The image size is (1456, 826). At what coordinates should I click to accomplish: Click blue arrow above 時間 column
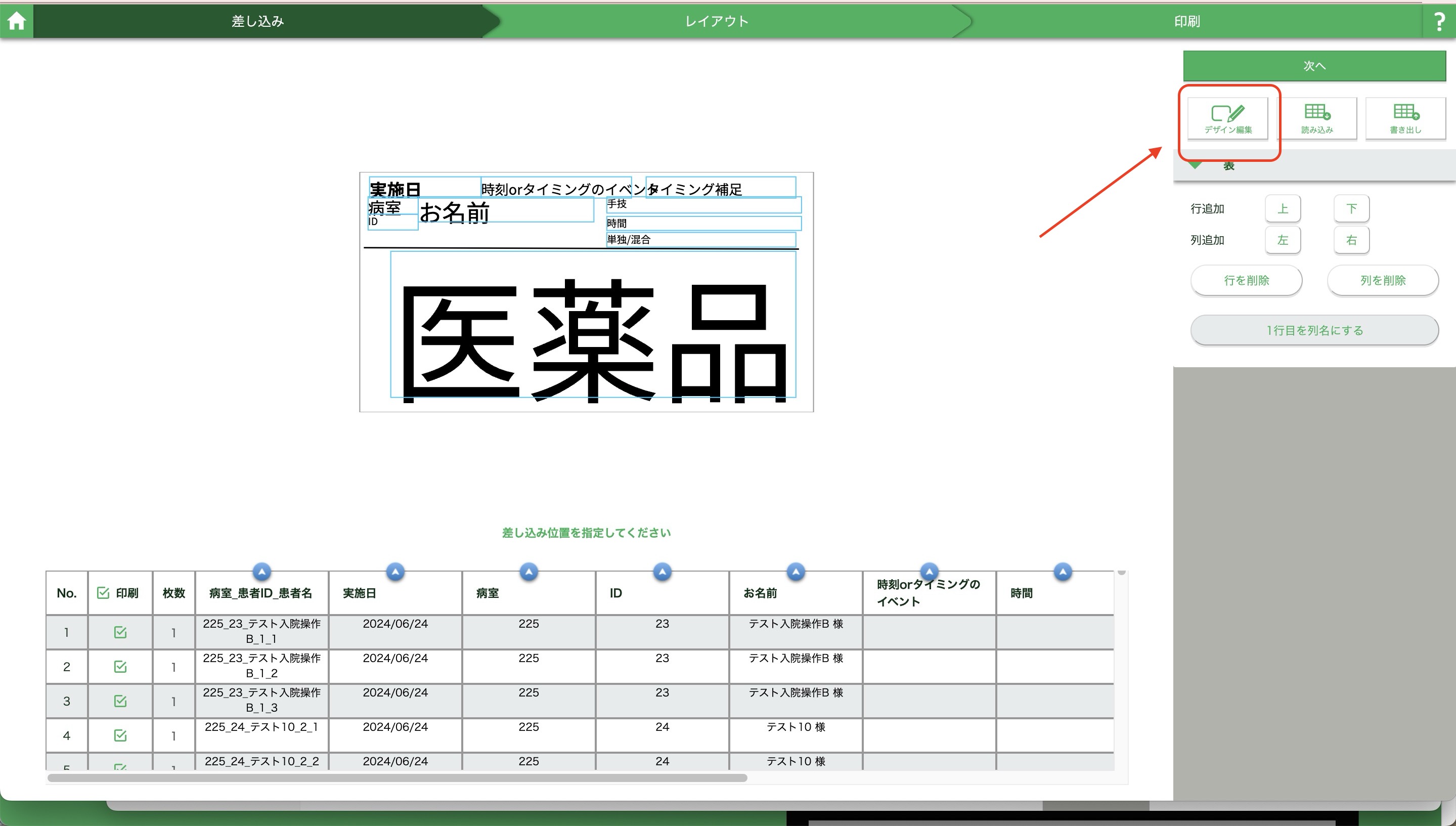[1063, 571]
